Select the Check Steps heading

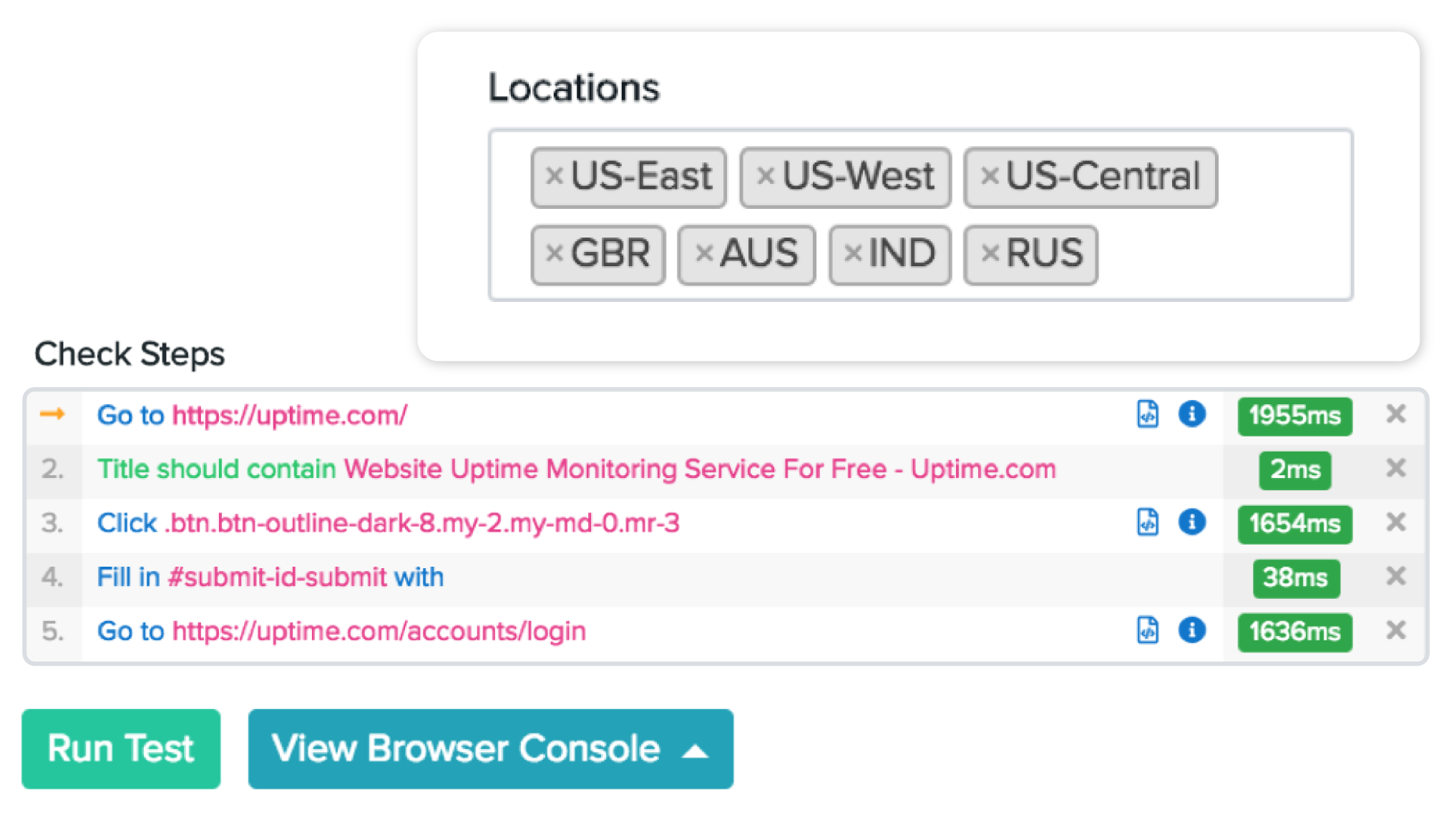(x=130, y=354)
